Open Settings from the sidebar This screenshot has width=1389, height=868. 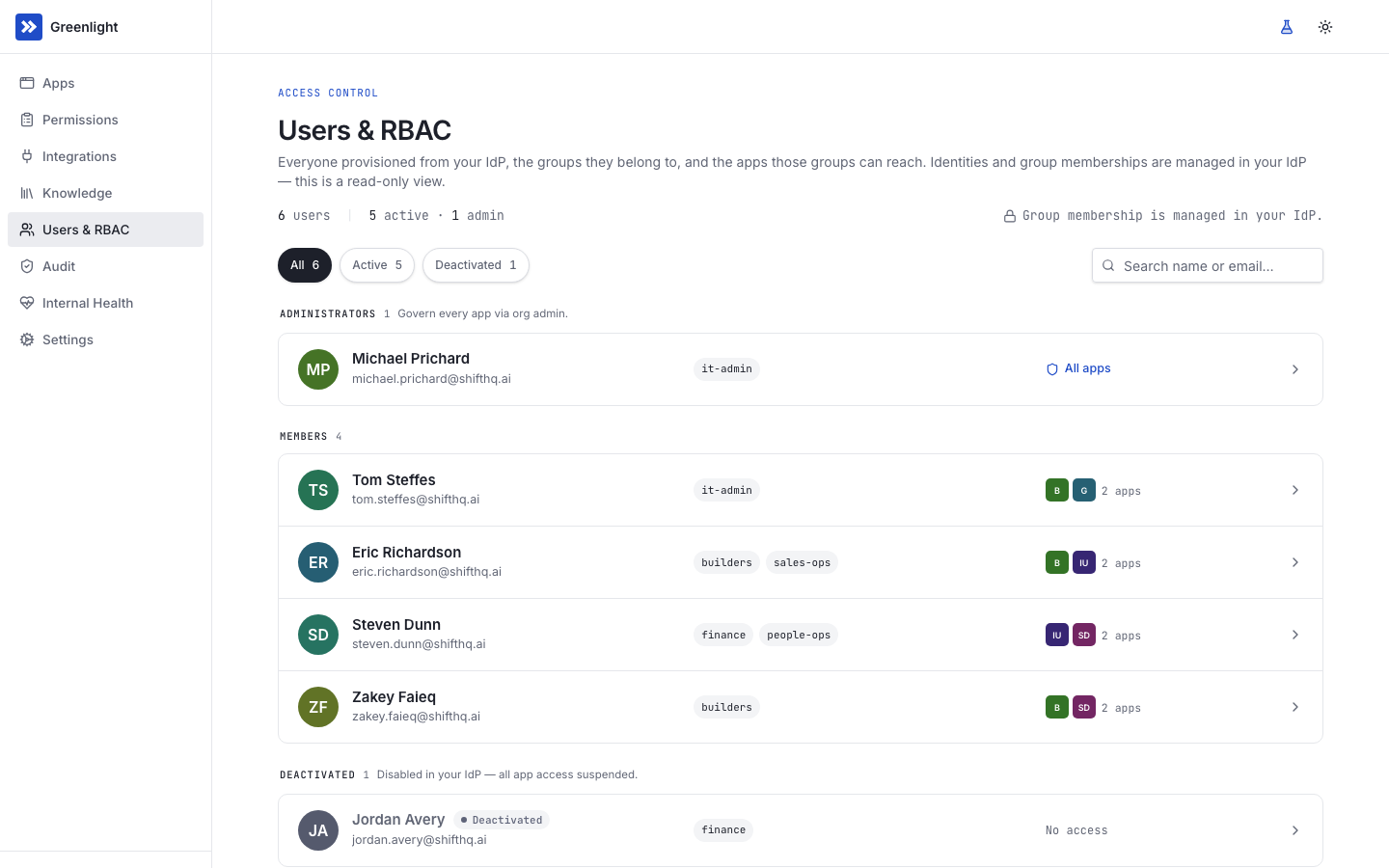(x=106, y=339)
